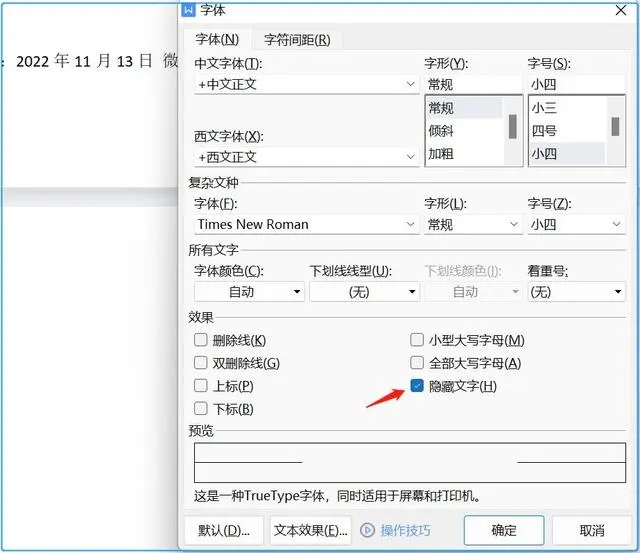Click the 默认(D)... button
Viewport: 640px width, 553px height.
click(x=224, y=530)
